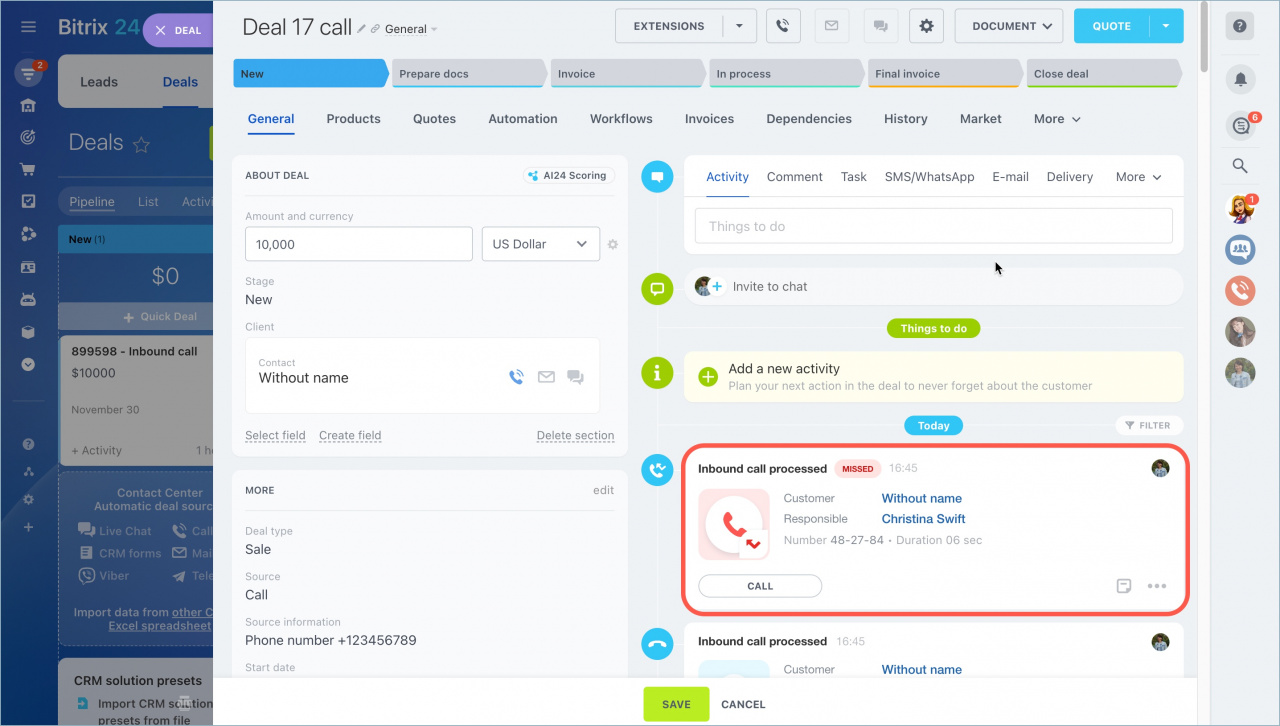
Task: Open chat messages icon with 6 badge
Action: click(x=1241, y=126)
